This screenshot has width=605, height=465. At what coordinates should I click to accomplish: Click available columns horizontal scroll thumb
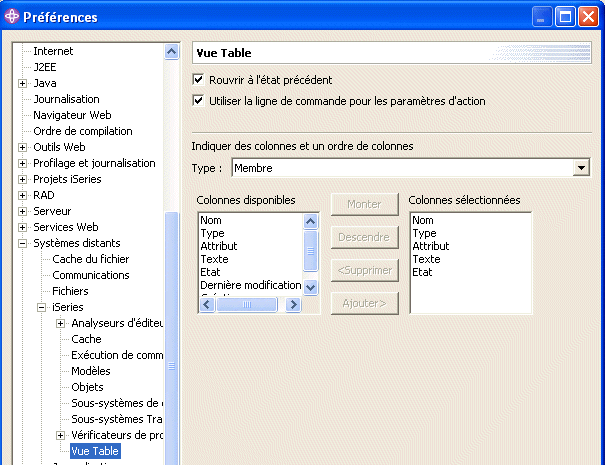point(247,304)
